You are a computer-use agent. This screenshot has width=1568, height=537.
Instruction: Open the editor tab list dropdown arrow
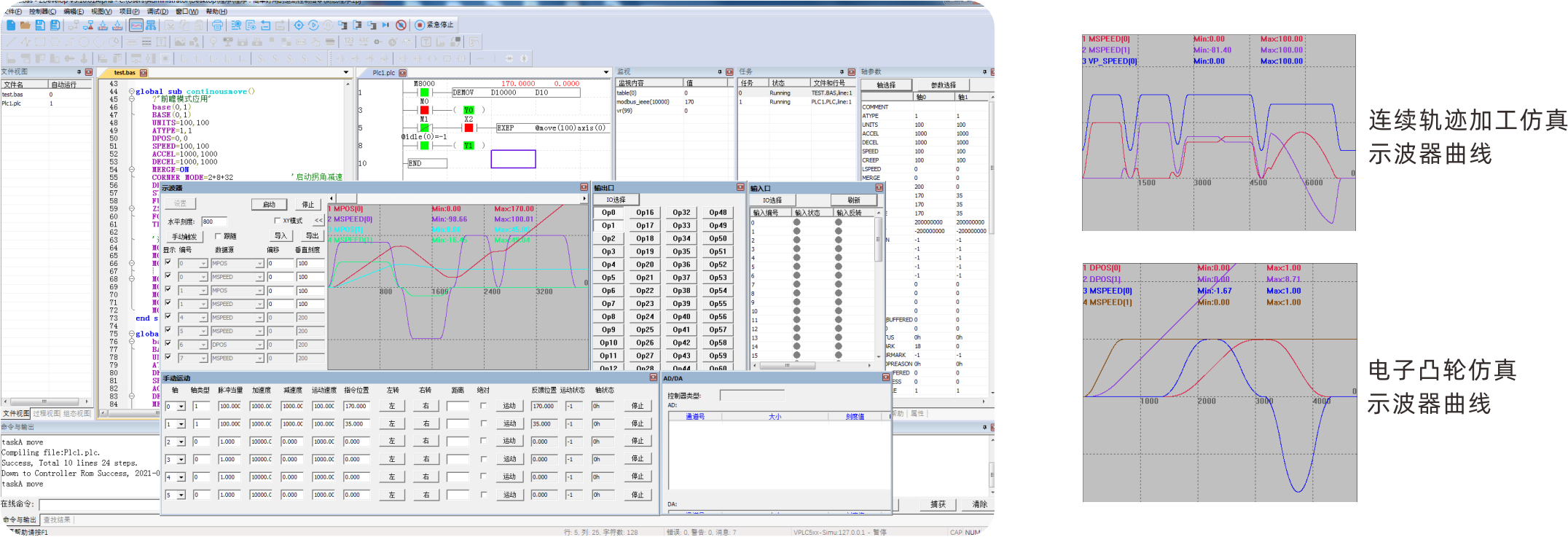pyautogui.click(x=346, y=73)
